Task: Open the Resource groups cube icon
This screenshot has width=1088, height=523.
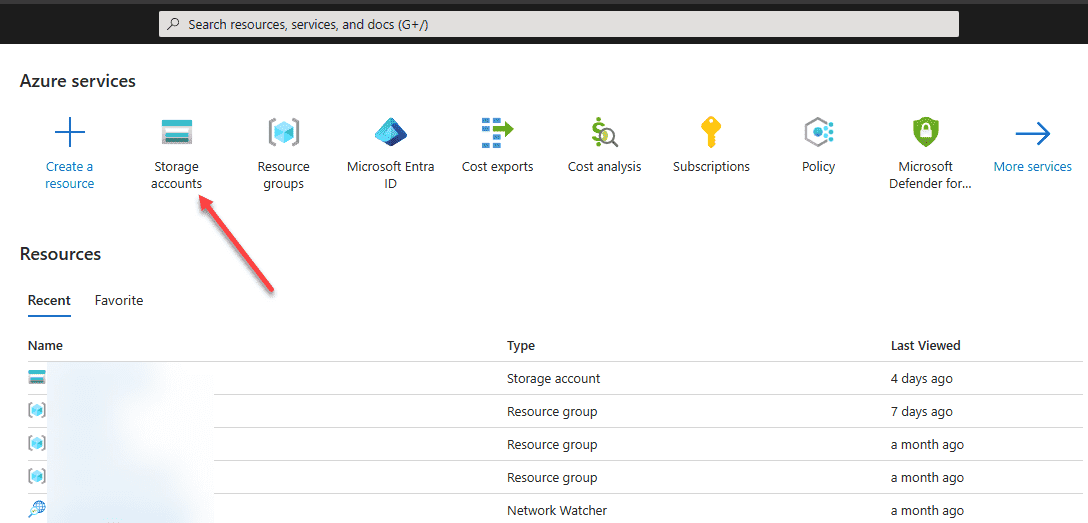Action: (283, 132)
